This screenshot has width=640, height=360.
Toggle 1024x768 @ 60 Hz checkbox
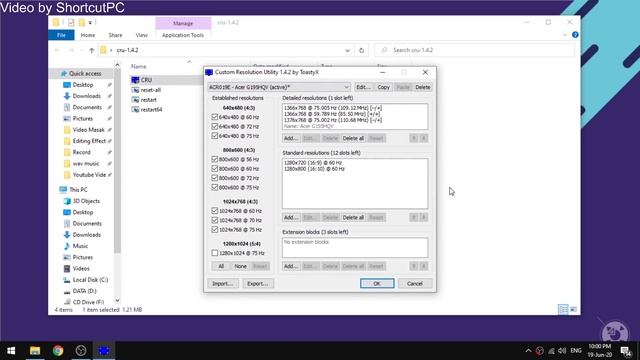tap(215, 211)
